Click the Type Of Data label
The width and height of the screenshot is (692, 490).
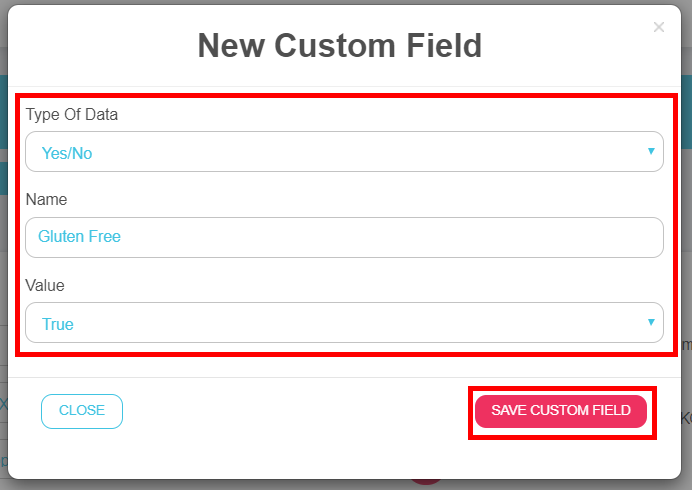(72, 114)
